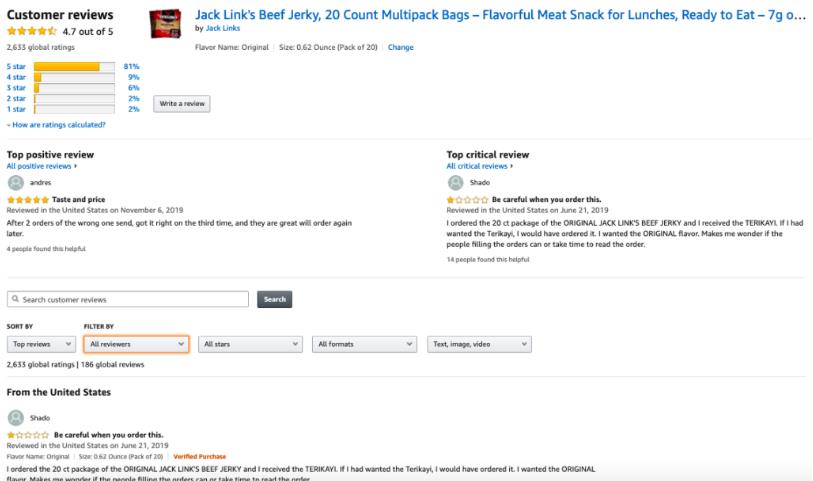This screenshot has height=481, width=813.
Task: Click the andres reviewer avatar icon
Action: tap(16, 182)
